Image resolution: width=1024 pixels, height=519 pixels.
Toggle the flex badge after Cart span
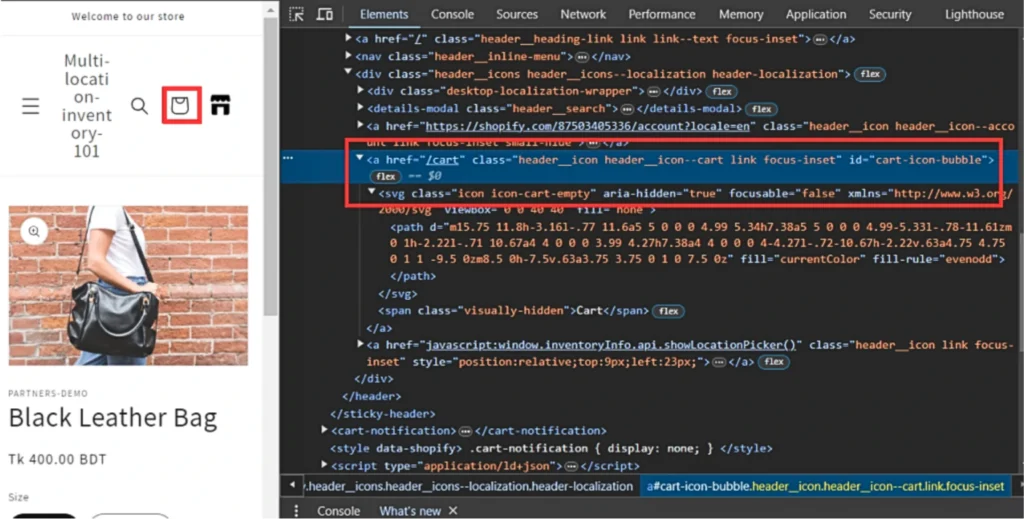[x=668, y=311]
